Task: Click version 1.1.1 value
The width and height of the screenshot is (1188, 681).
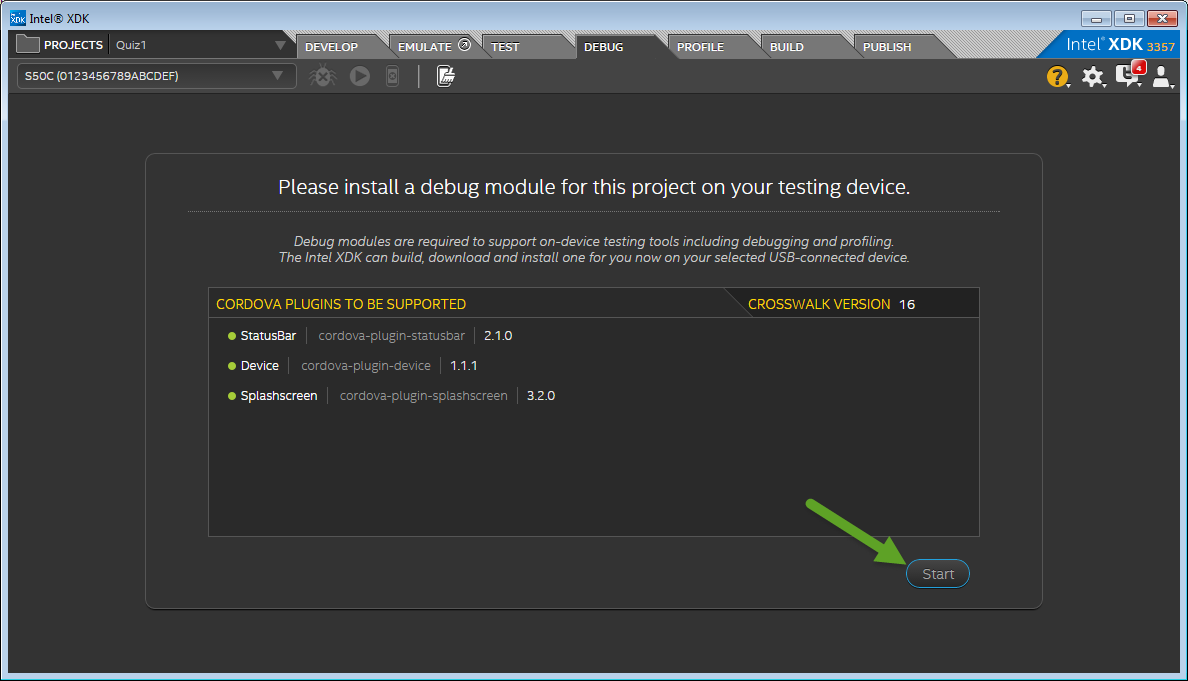Action: pyautogui.click(x=464, y=366)
